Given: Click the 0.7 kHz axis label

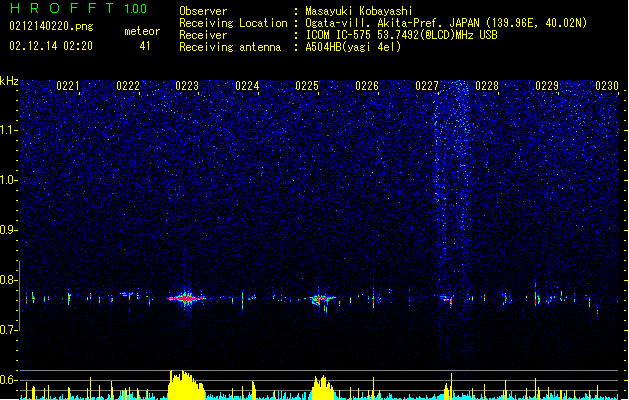Looking at the screenshot, I should 8,330.
